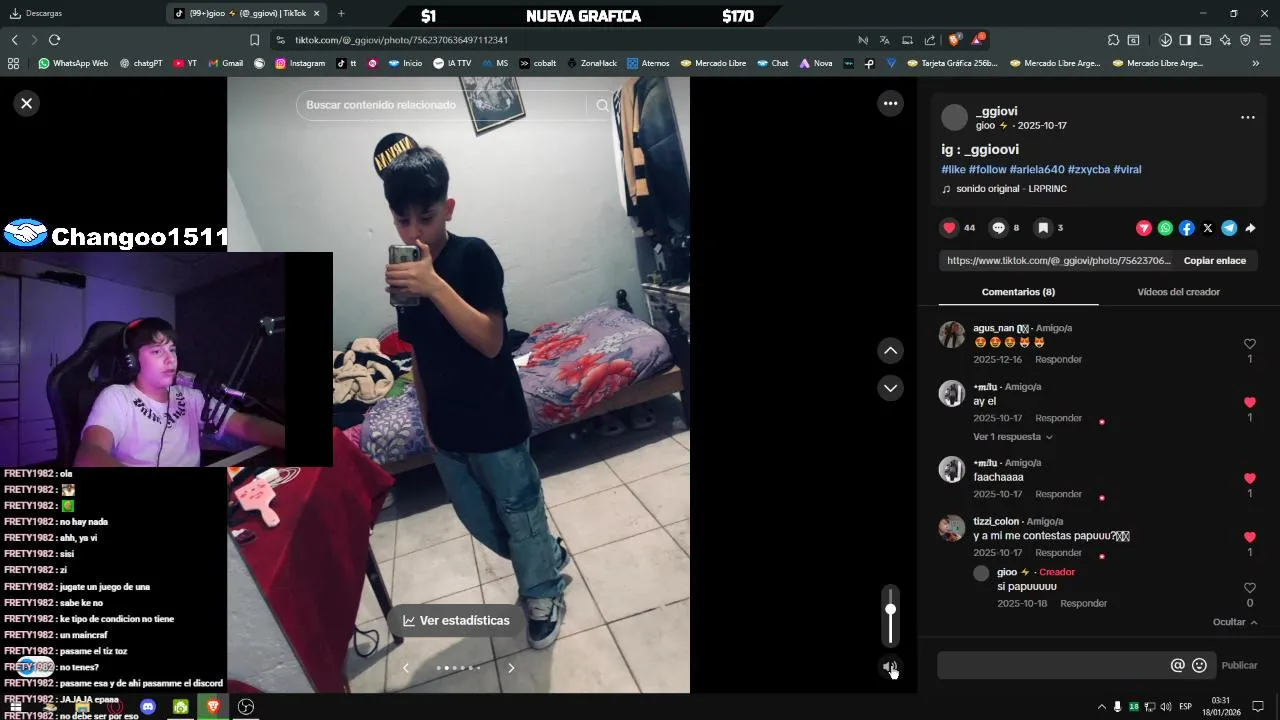Open tizzi_colon's avatar
The width and height of the screenshot is (1280, 720).
pyautogui.click(x=952, y=528)
